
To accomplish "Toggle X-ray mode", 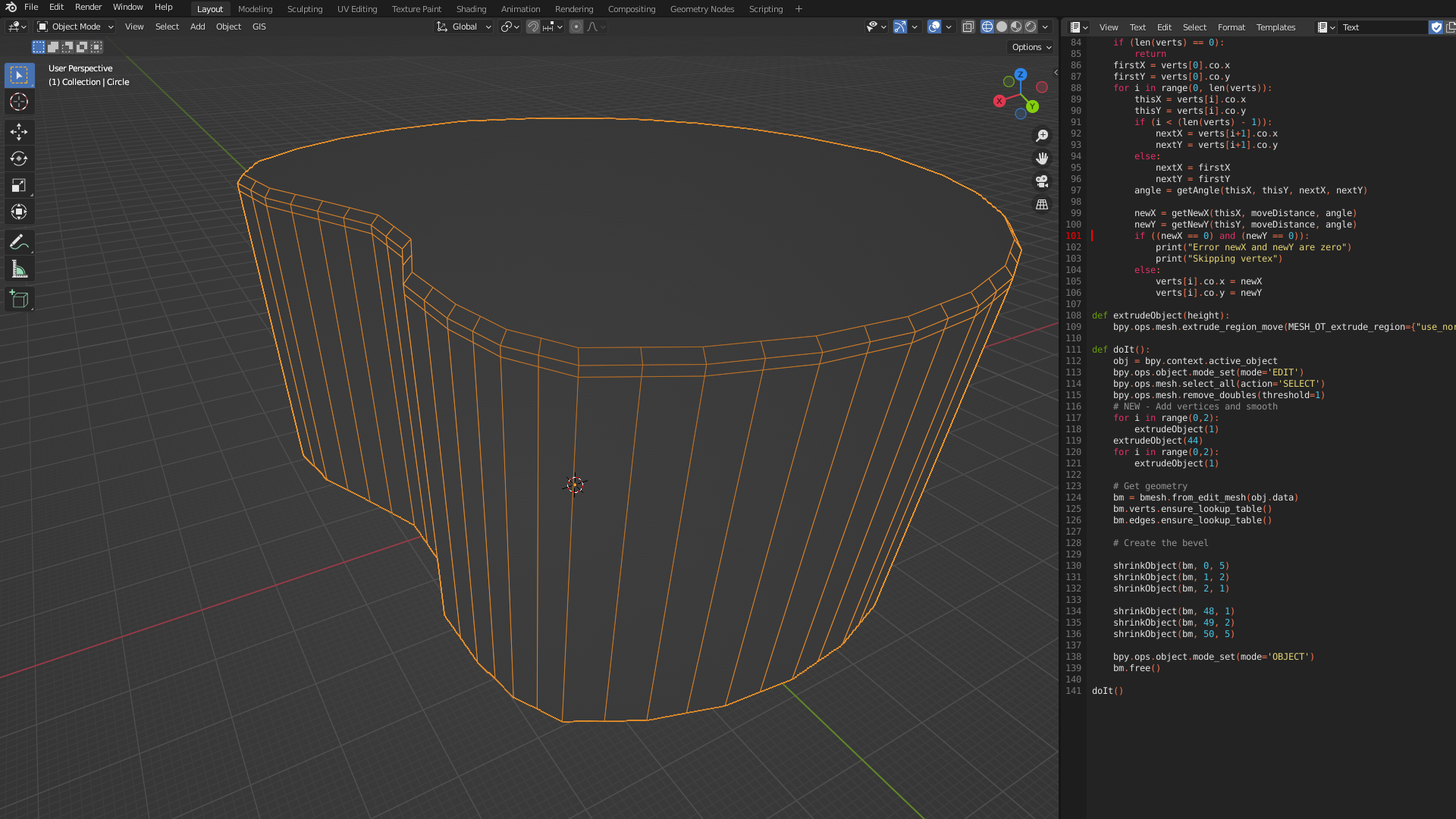I will click(x=968, y=27).
